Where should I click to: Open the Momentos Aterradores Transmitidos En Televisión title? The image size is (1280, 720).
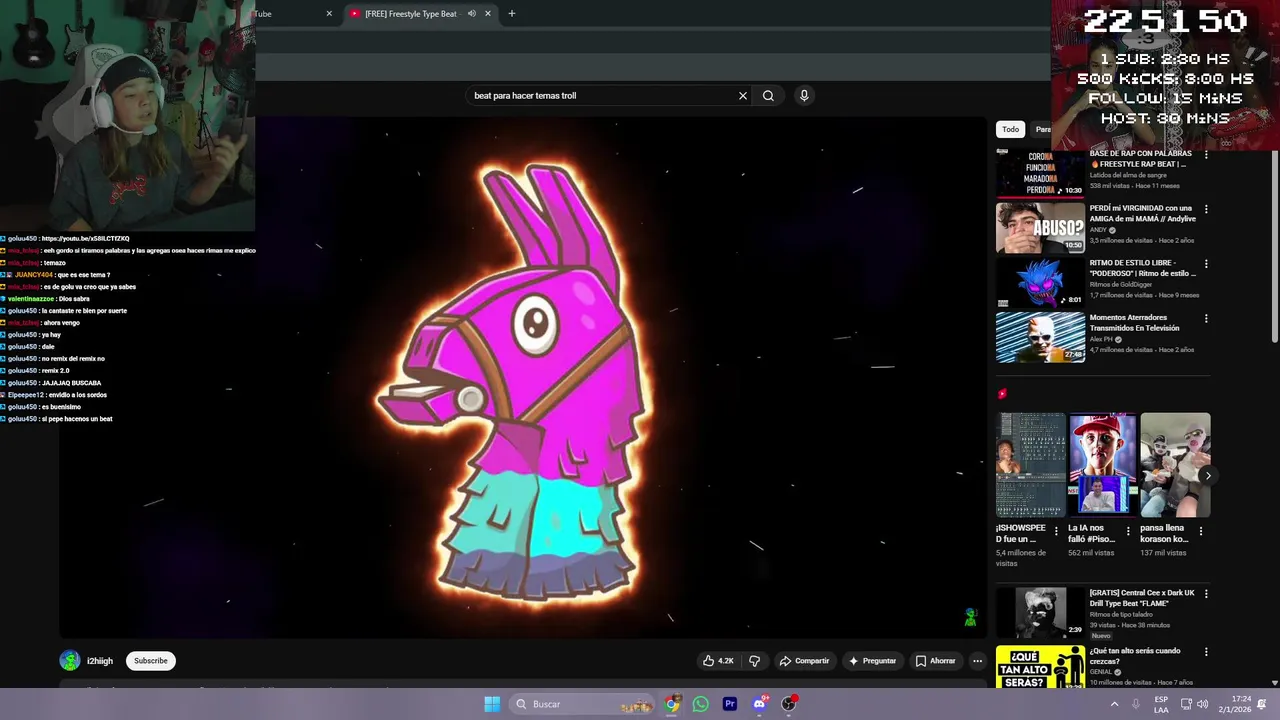tap(1135, 323)
